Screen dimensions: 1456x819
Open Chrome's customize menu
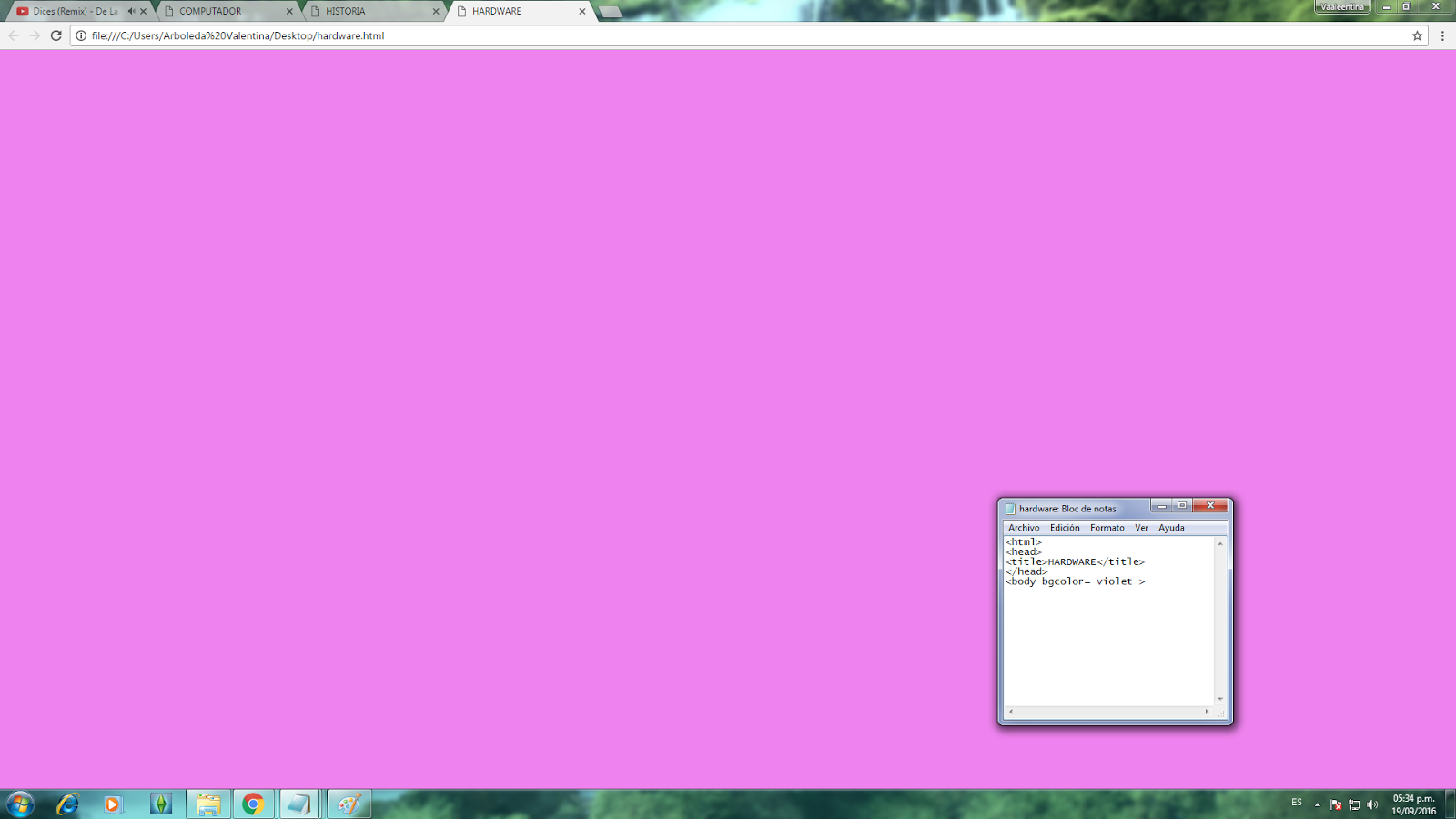click(1442, 36)
